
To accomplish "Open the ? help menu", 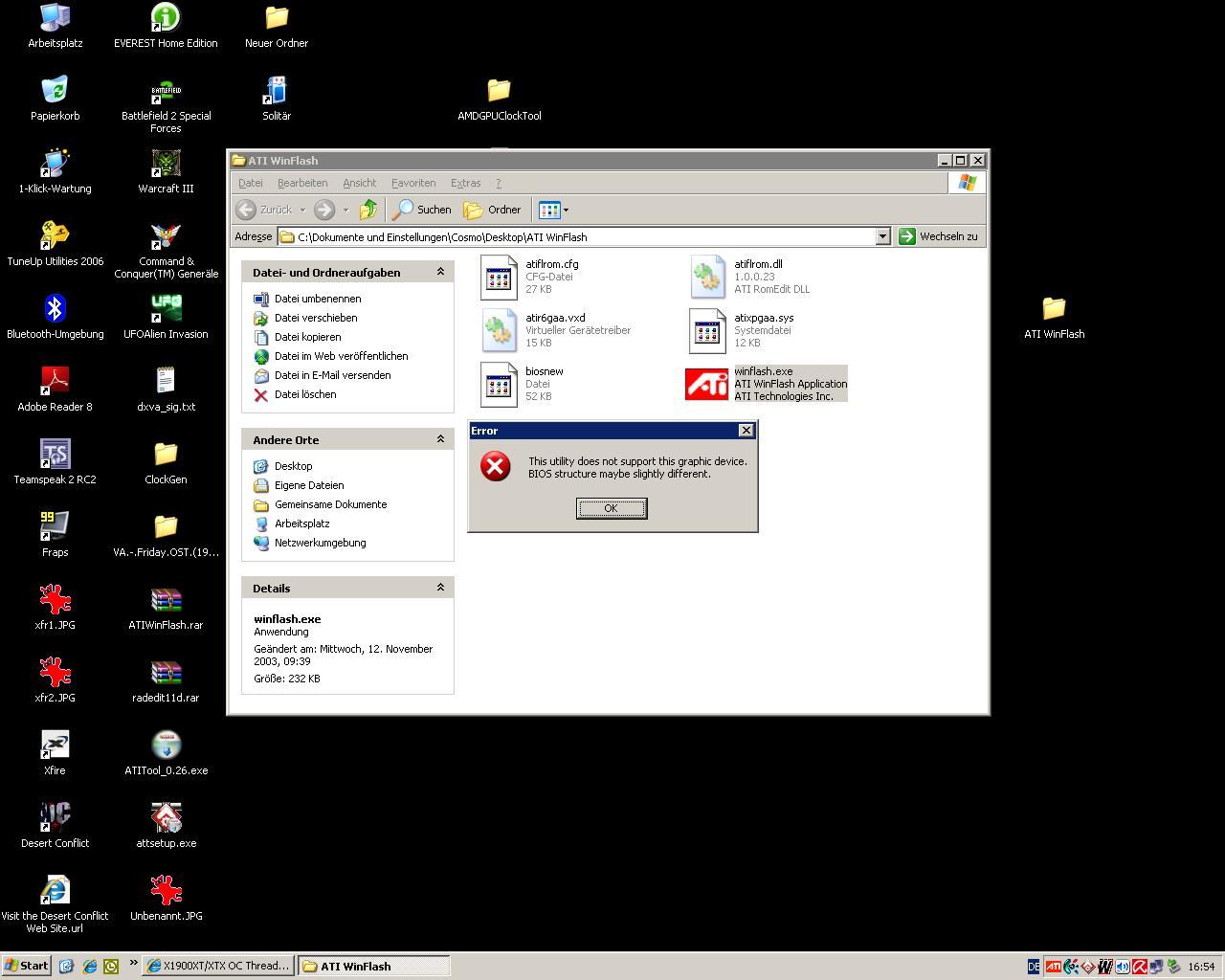I will click(498, 183).
